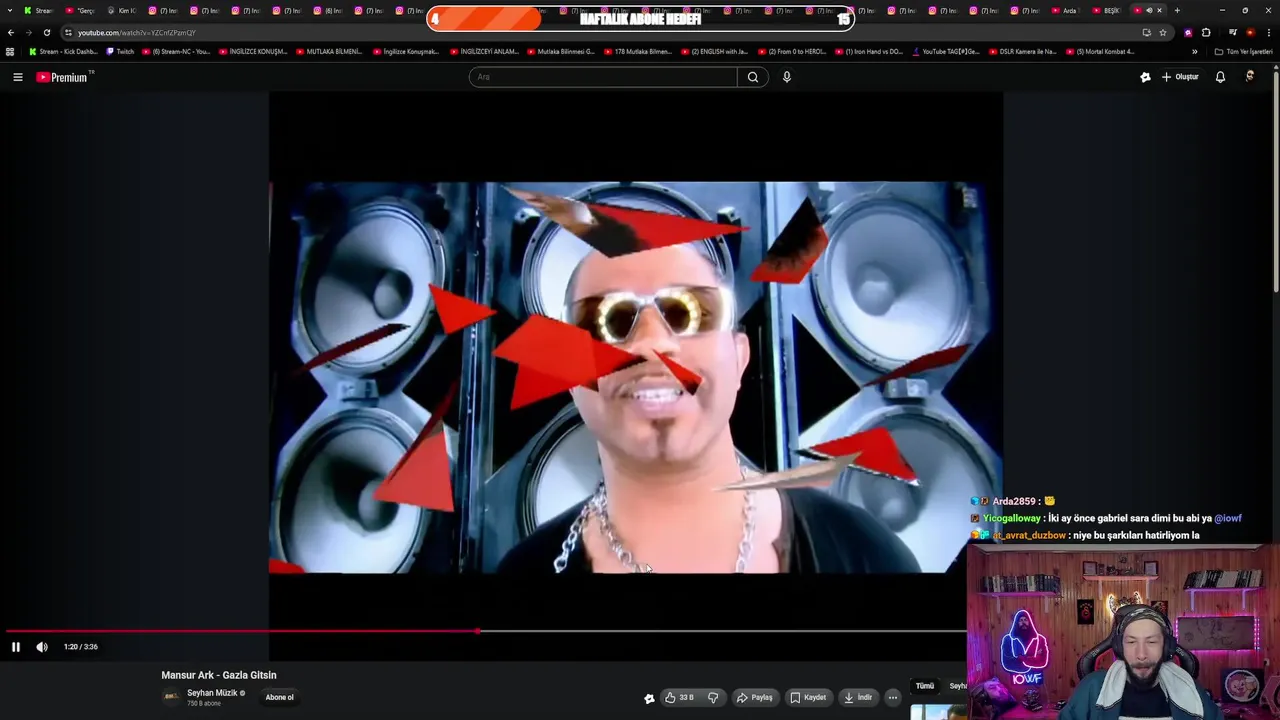Click the magnifier search button
1280x720 pixels.
tap(753, 77)
